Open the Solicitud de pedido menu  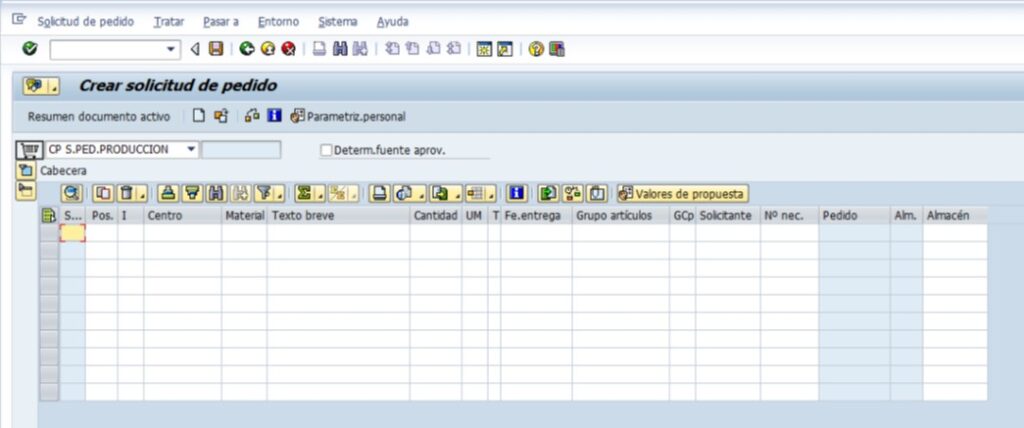pyautogui.click(x=86, y=22)
